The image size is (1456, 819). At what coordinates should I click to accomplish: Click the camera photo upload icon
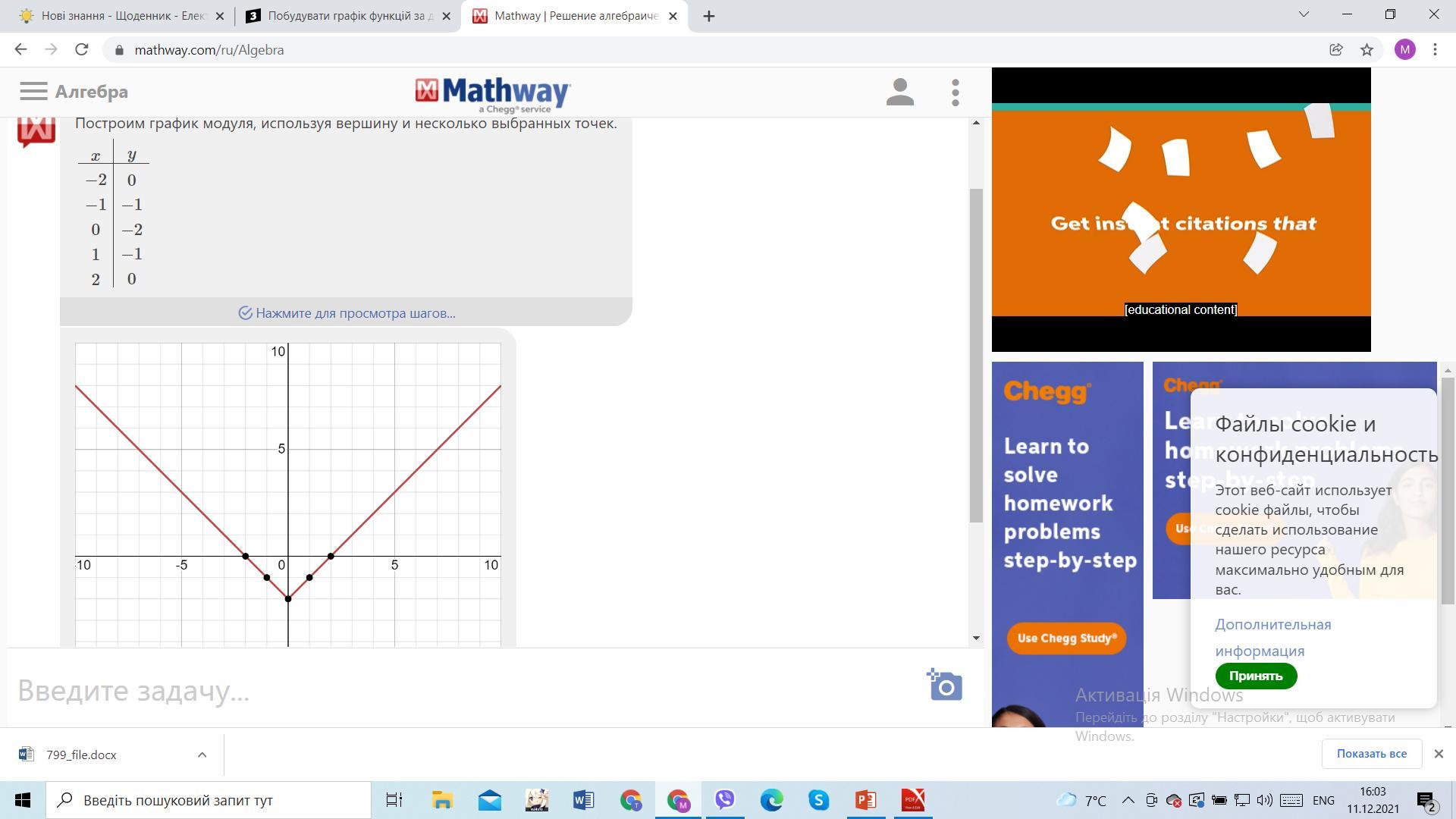[x=945, y=685]
